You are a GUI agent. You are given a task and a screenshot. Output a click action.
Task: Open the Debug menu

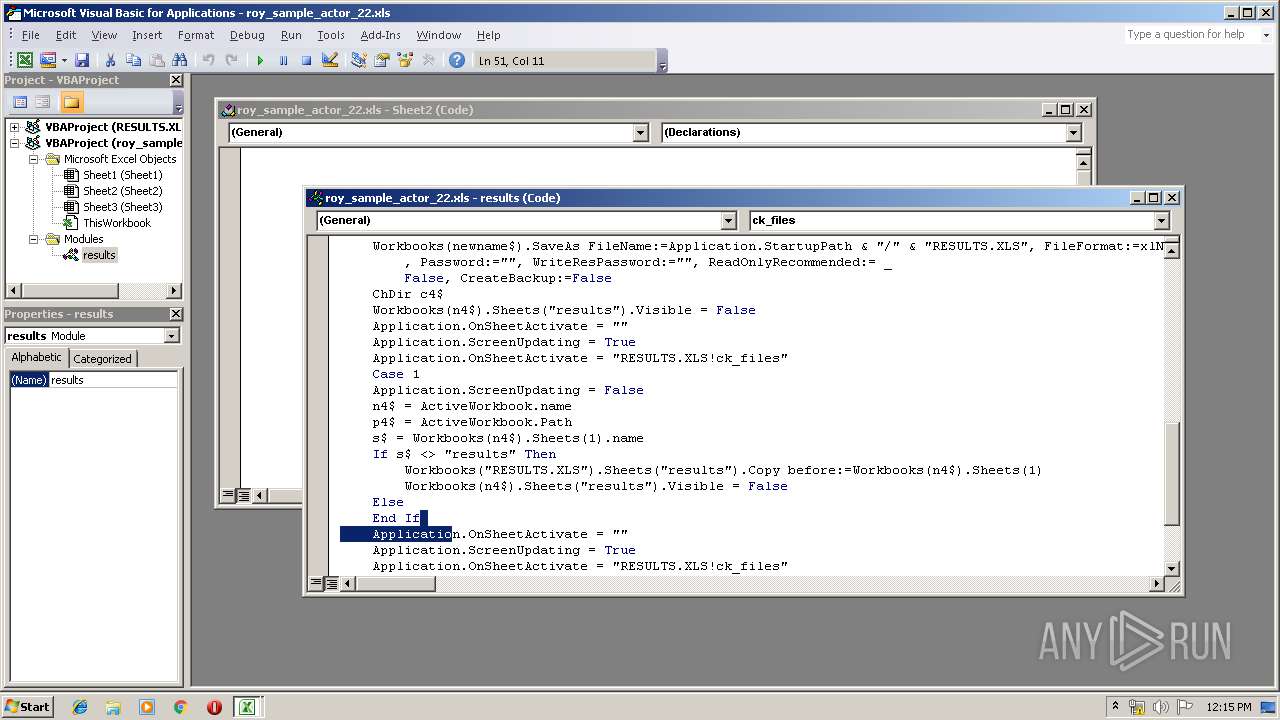[247, 35]
